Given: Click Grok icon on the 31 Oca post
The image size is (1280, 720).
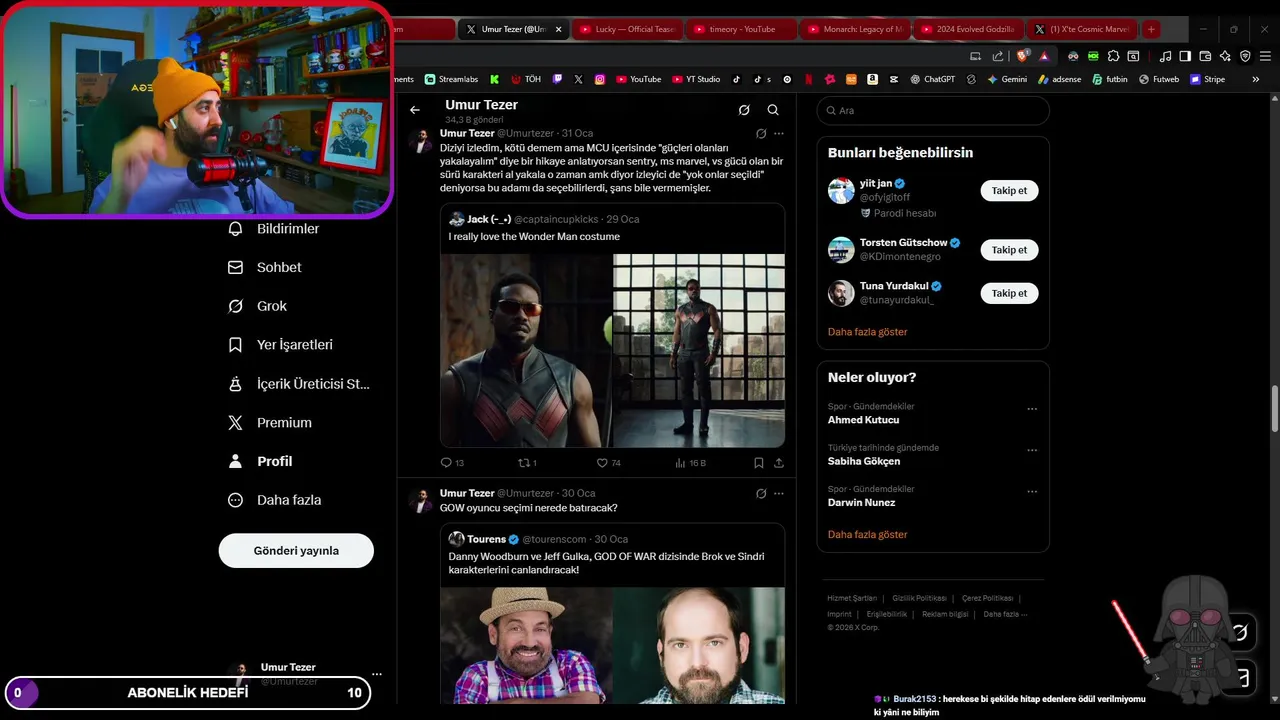Looking at the screenshot, I should pos(761,133).
